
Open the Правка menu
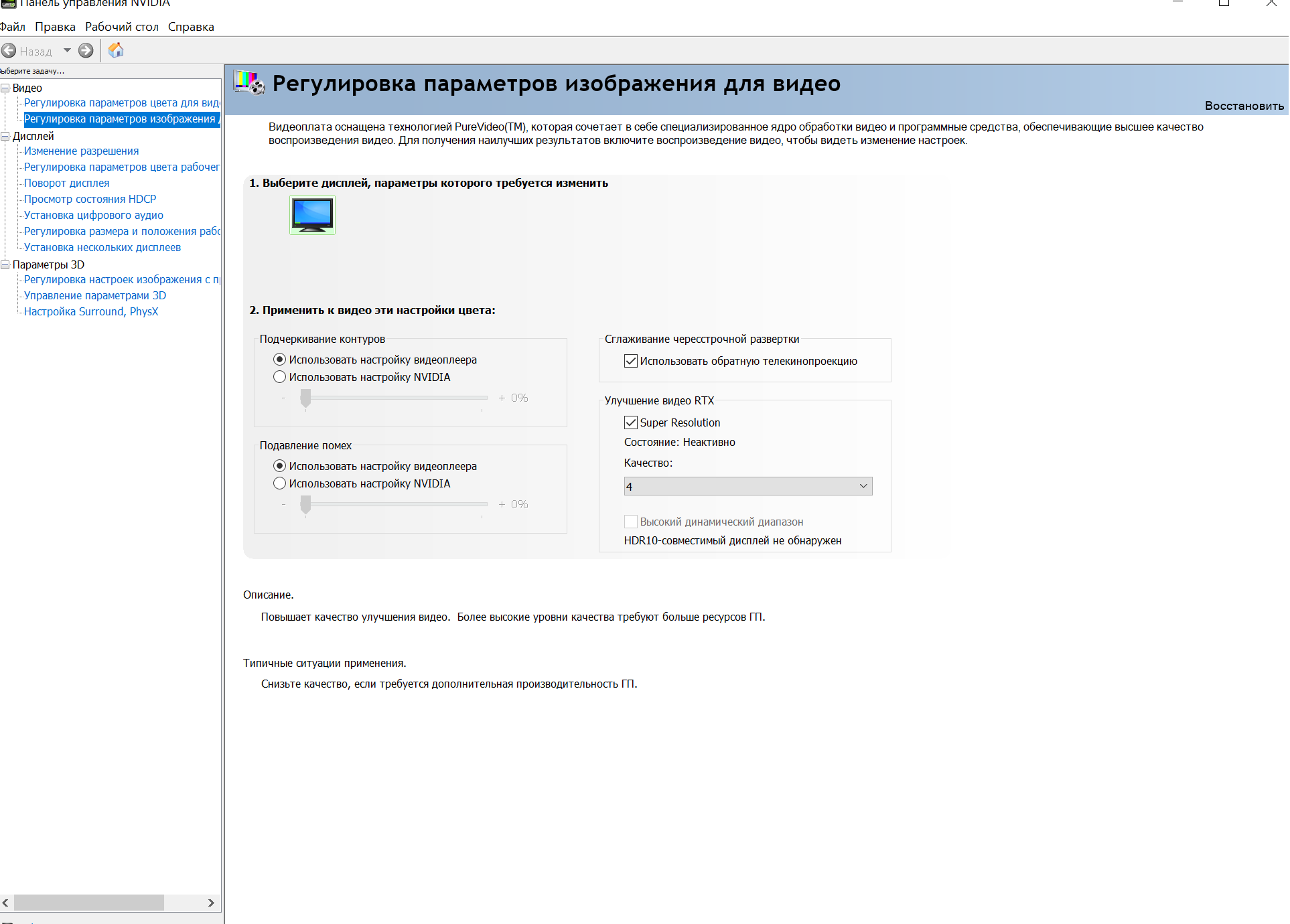point(55,27)
